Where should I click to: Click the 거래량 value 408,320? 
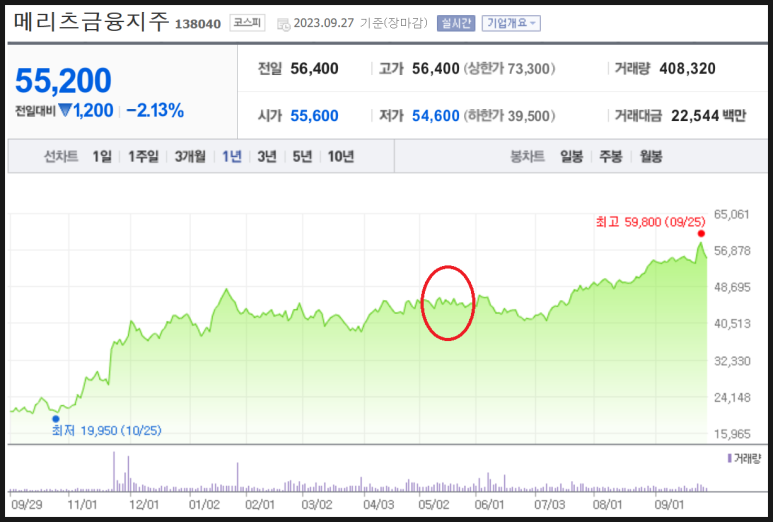(687, 69)
